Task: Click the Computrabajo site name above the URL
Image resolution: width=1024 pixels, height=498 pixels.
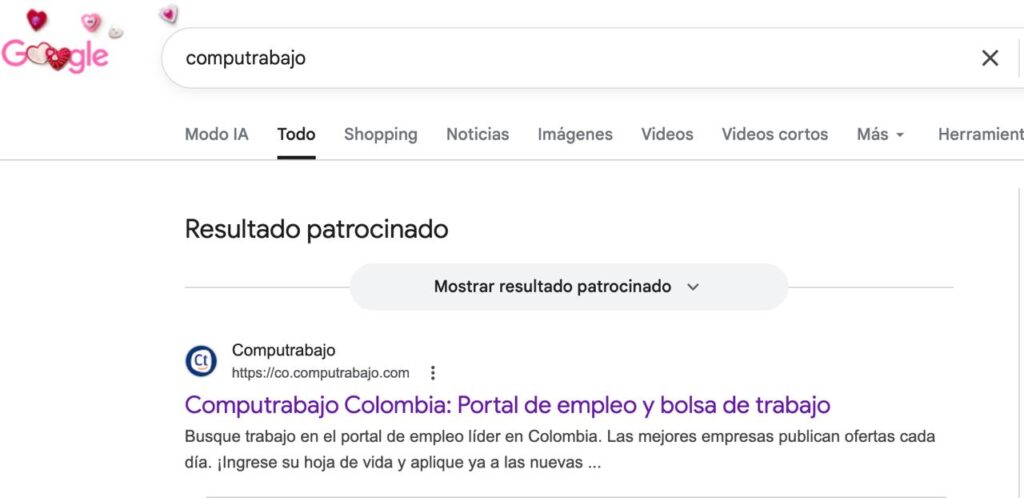Action: click(283, 350)
